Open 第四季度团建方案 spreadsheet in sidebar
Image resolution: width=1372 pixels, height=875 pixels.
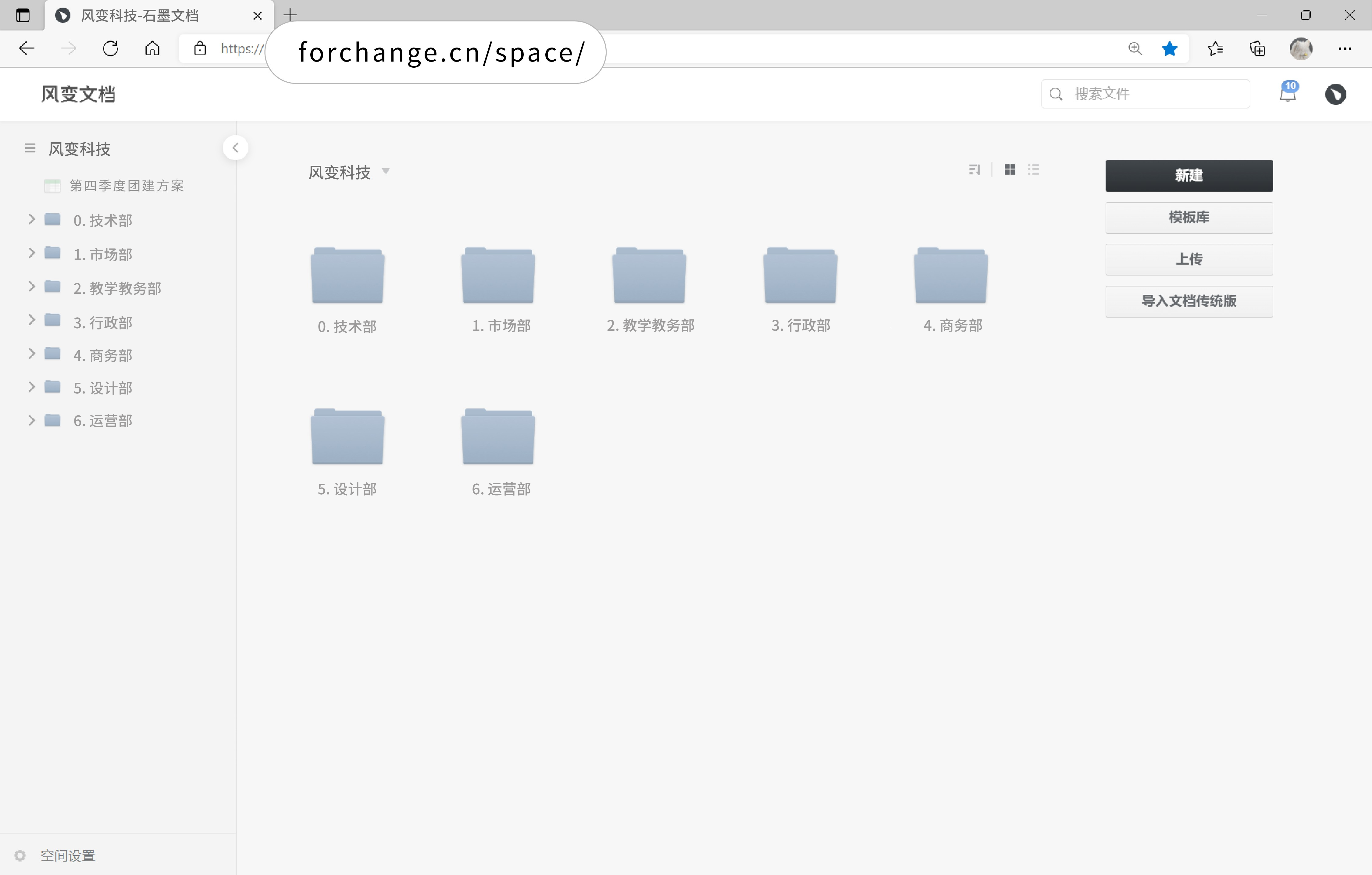tap(114, 186)
